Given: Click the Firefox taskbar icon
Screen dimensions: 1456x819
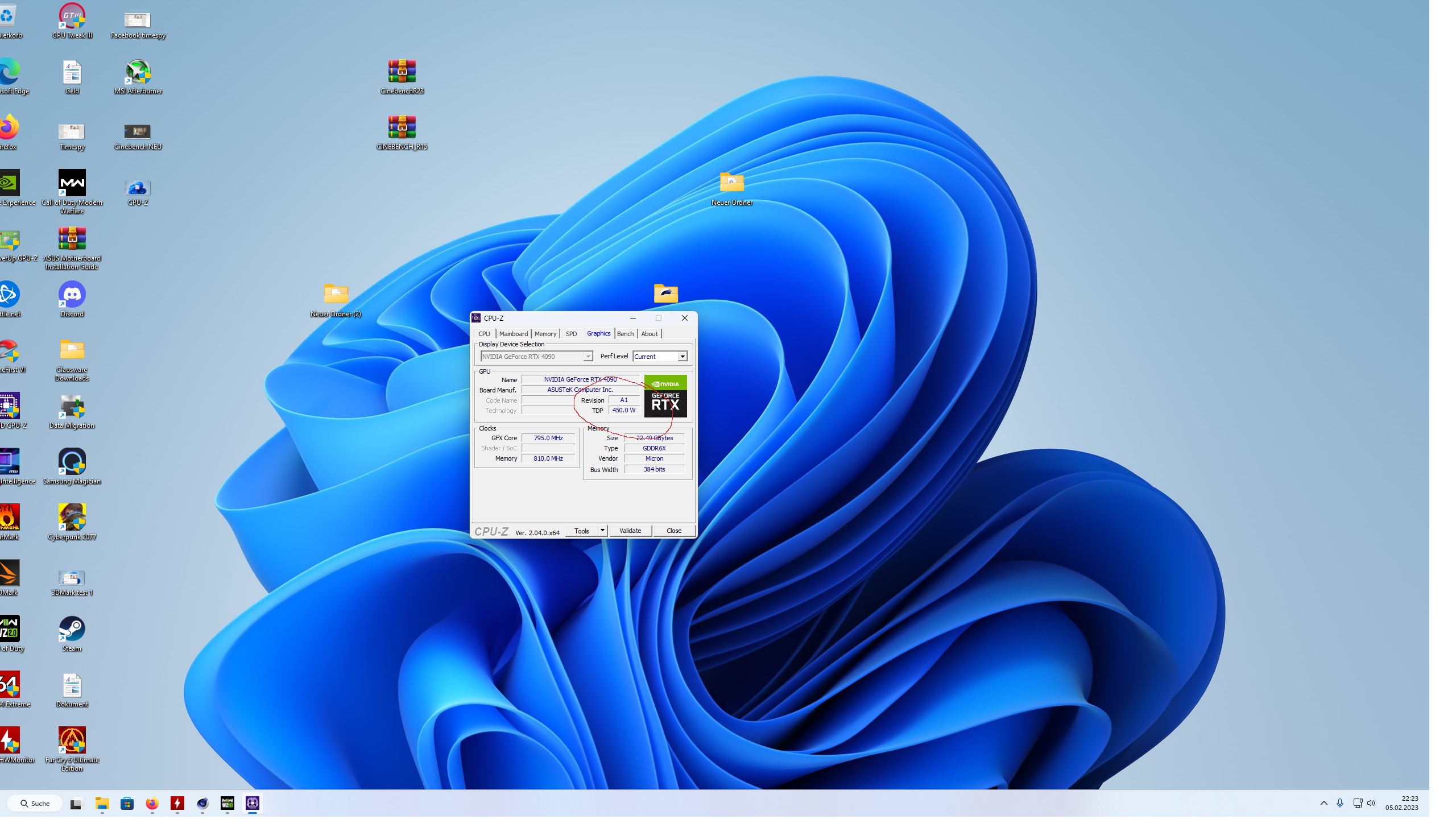Looking at the screenshot, I should (x=152, y=803).
